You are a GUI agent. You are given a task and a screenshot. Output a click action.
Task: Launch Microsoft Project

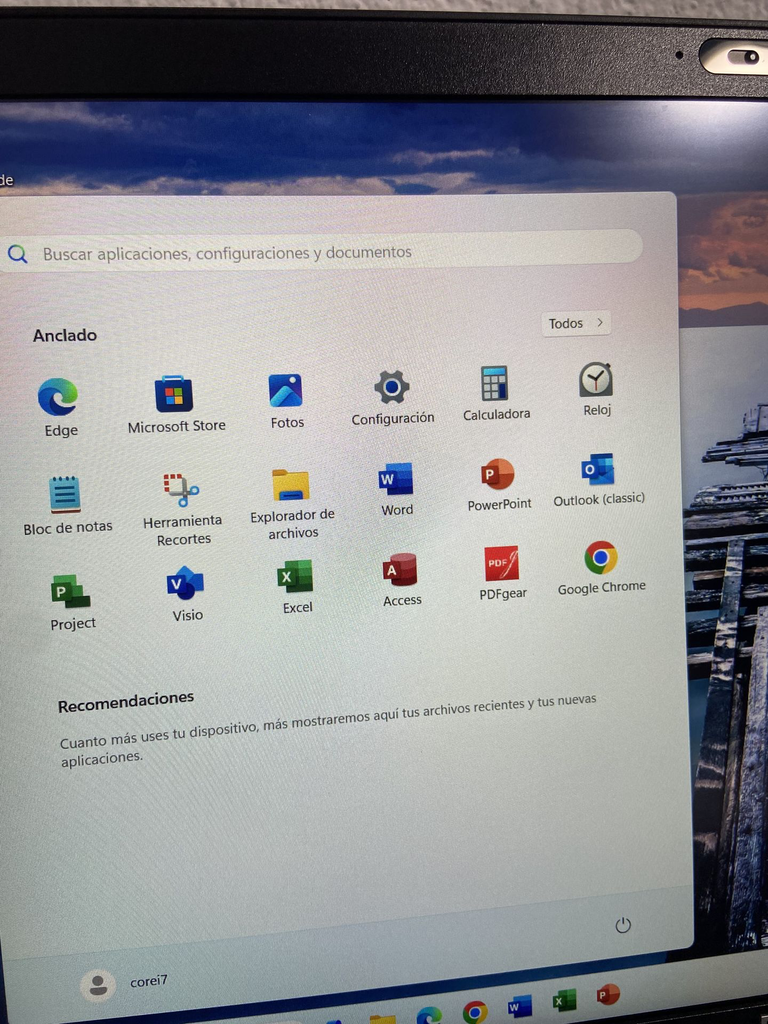point(71,602)
